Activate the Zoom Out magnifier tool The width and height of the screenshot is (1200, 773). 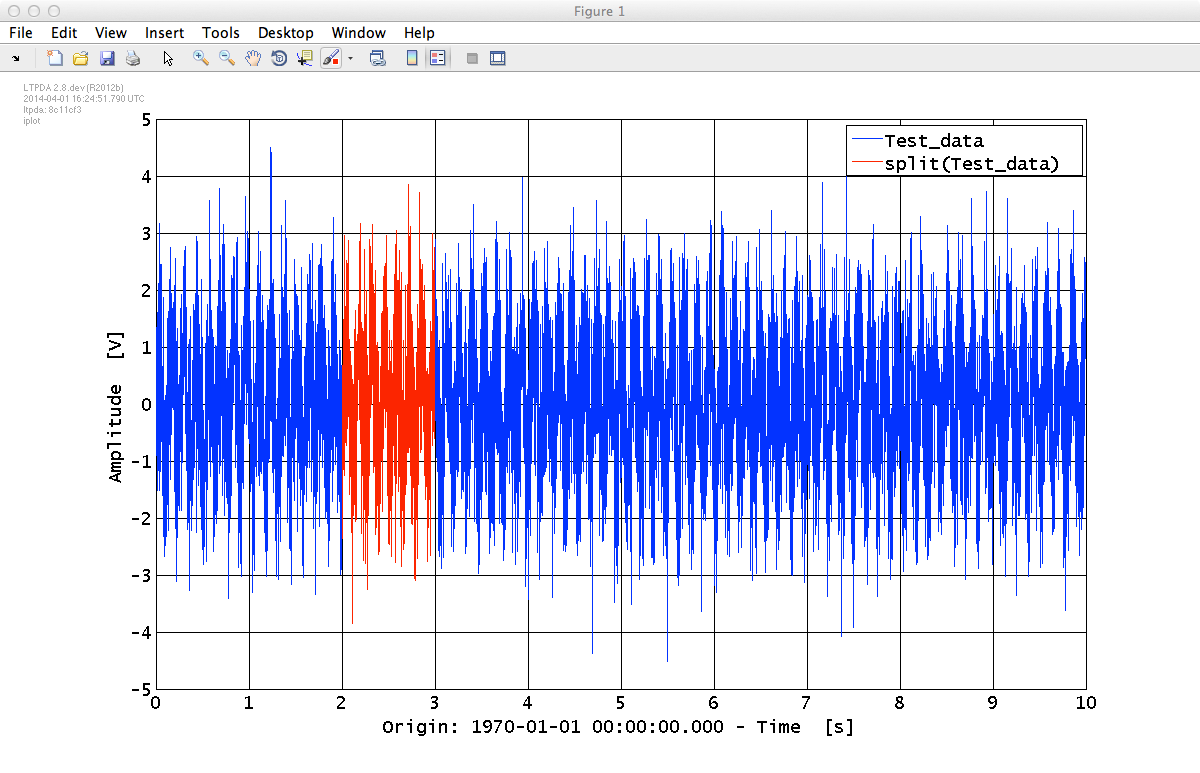pyautogui.click(x=227, y=59)
